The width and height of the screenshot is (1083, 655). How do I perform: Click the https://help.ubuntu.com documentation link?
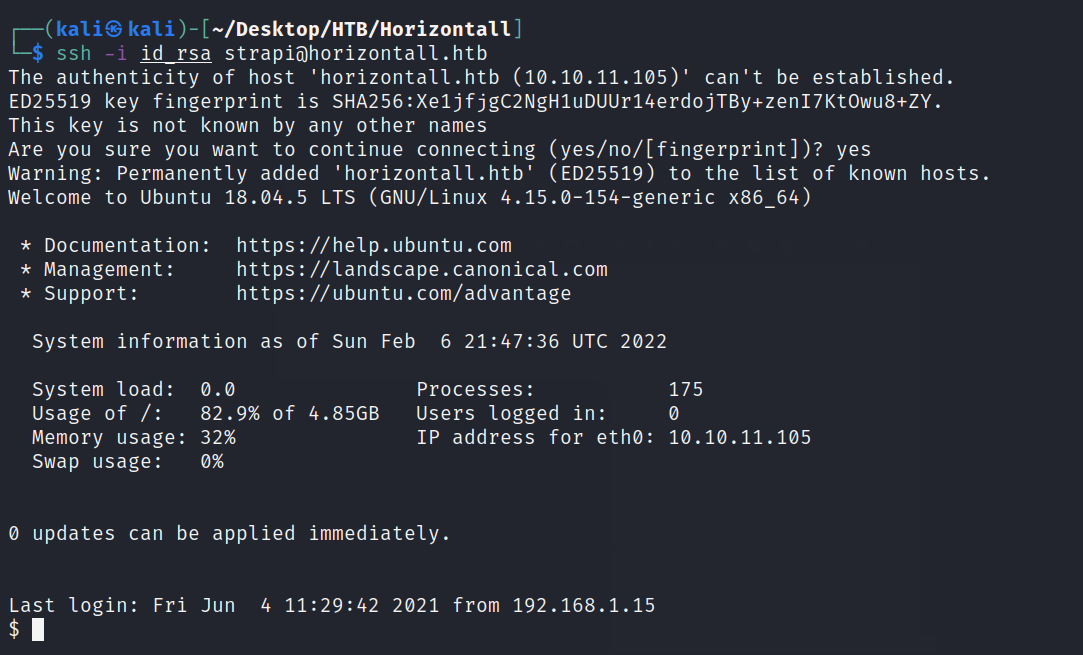pos(373,246)
